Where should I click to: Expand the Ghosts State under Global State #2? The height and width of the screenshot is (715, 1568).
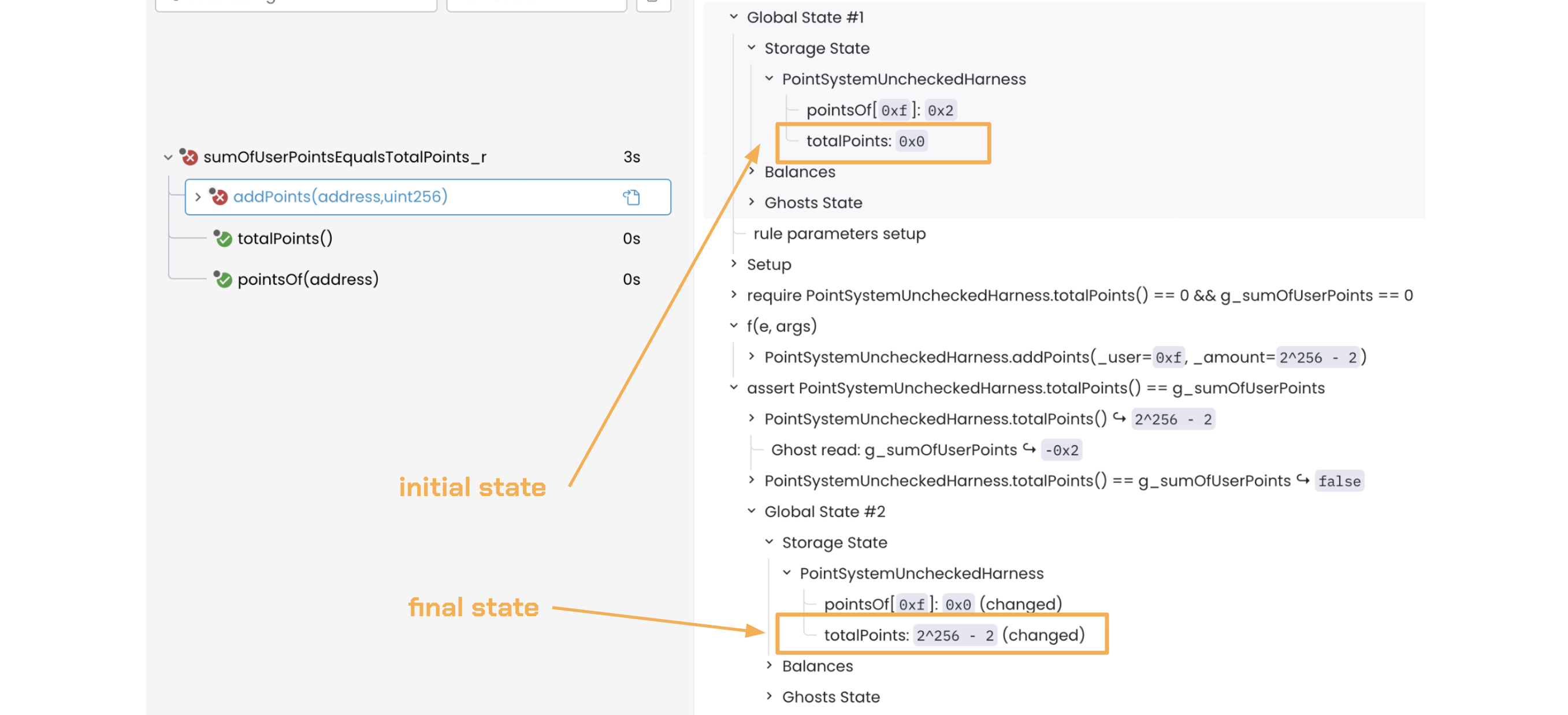tap(769, 696)
